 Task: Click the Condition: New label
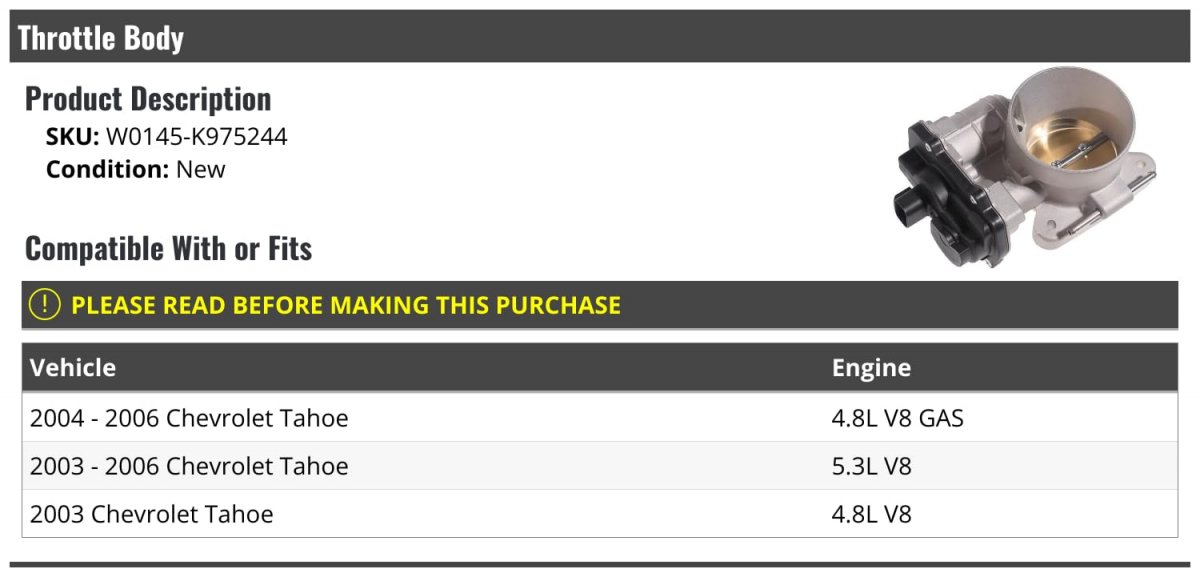136,170
